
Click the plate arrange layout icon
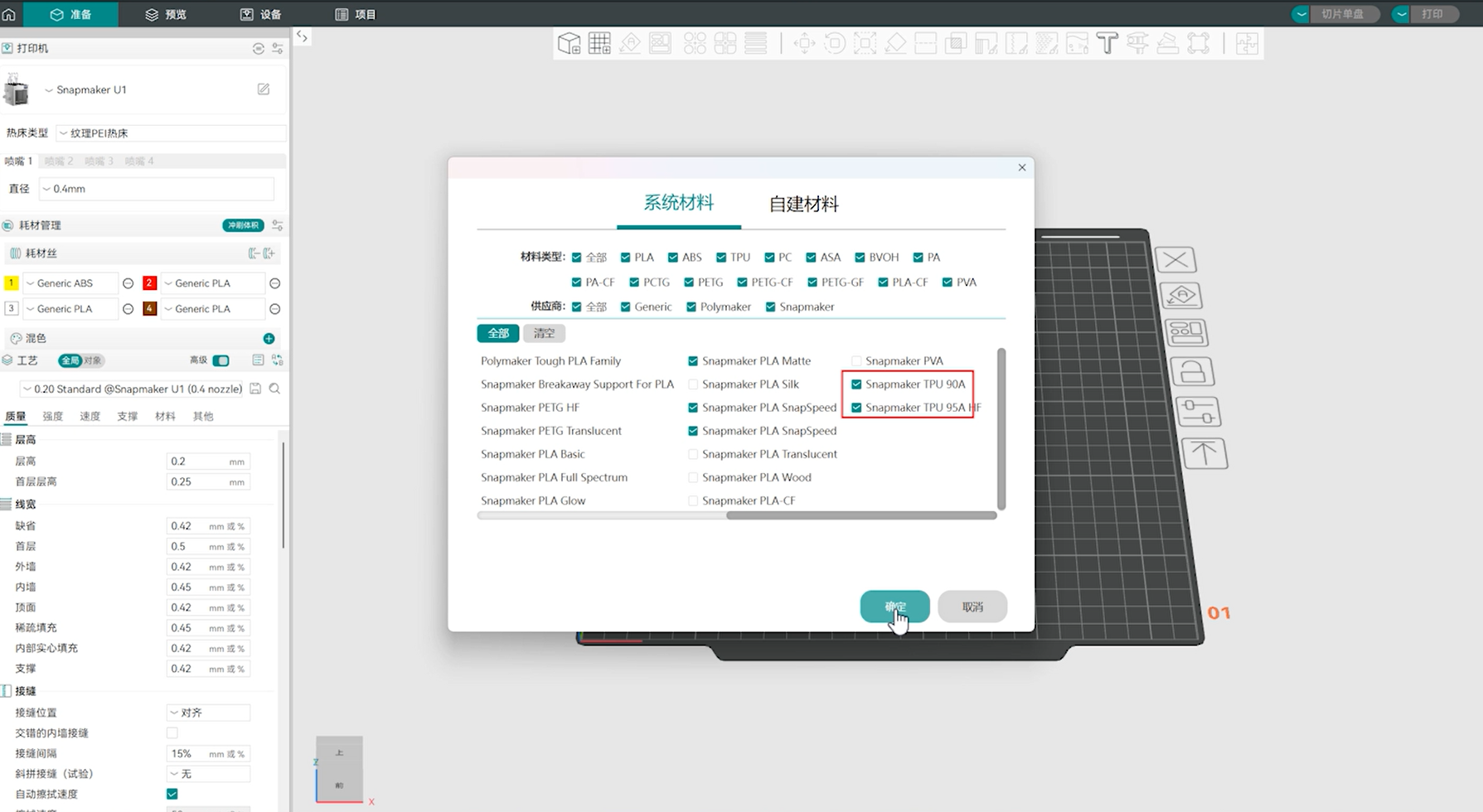1186,333
